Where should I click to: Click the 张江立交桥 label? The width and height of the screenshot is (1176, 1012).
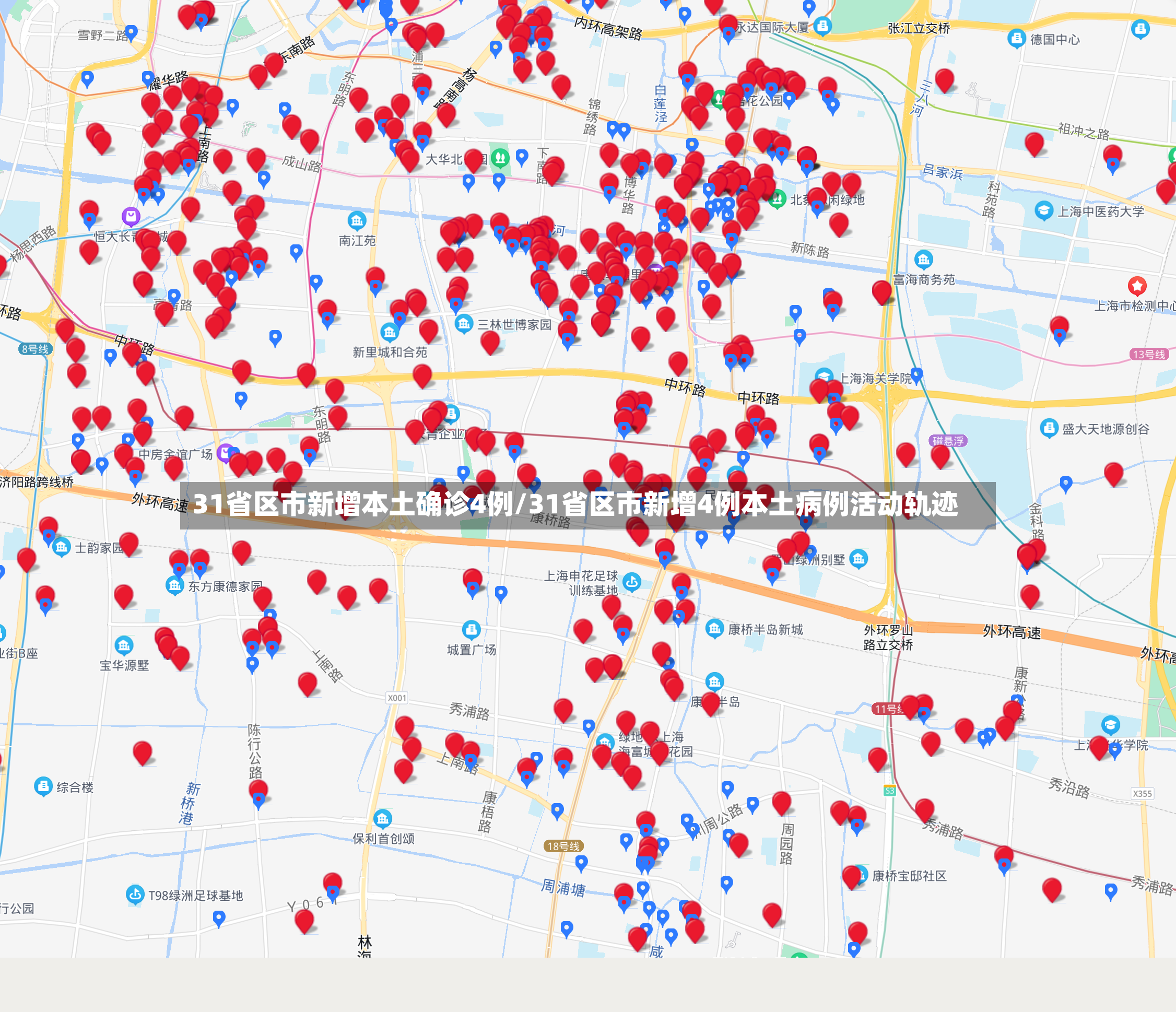point(919,28)
